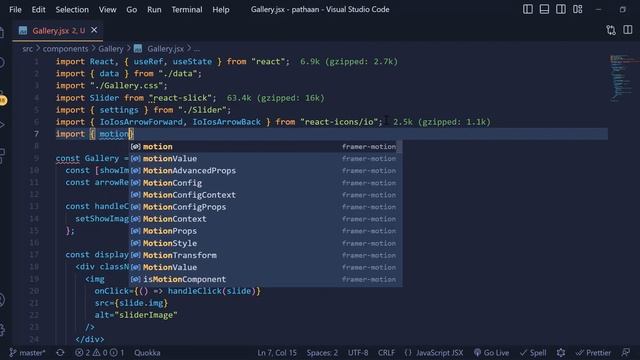Start the Go Live server
640x360 pixels.
coord(491,353)
